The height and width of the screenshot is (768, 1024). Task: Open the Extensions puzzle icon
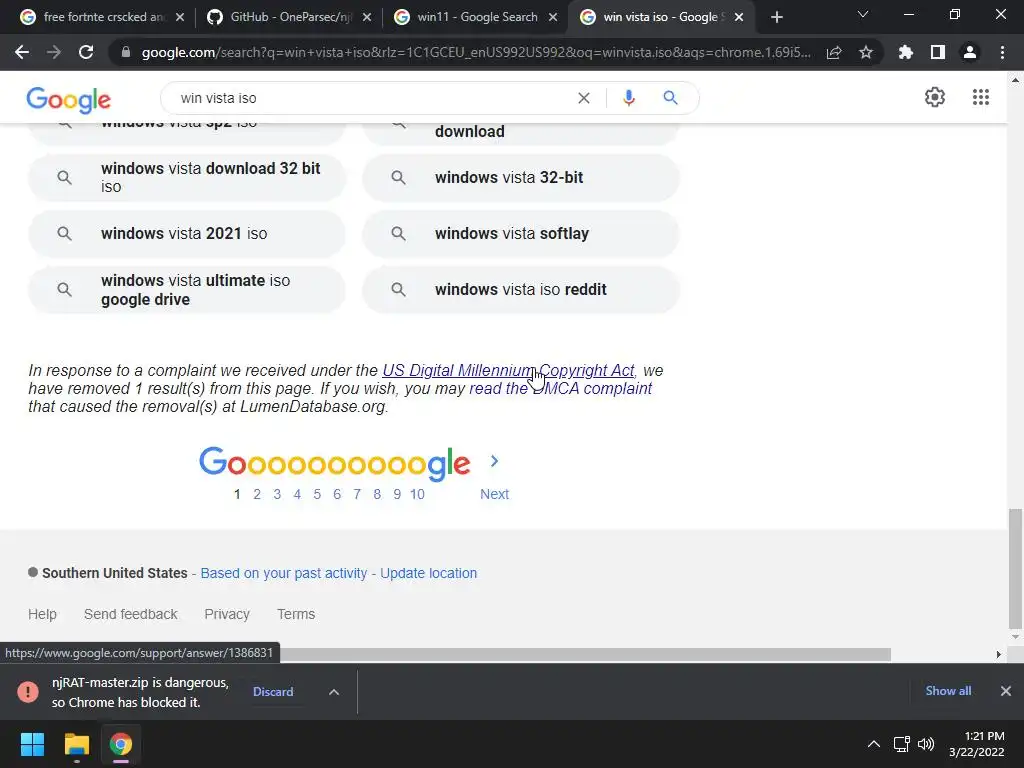[x=906, y=52]
